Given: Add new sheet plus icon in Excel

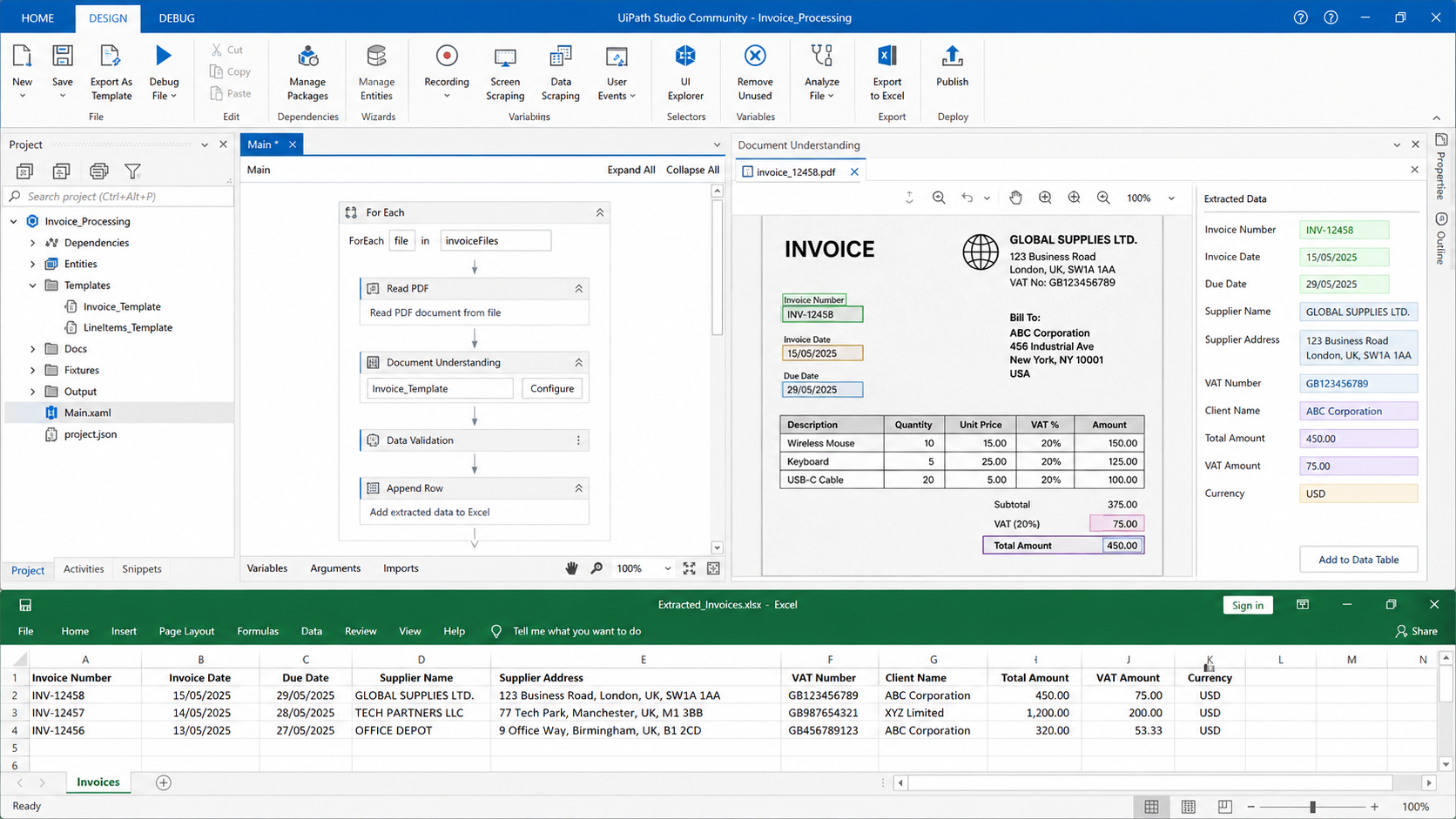Looking at the screenshot, I should coord(163,782).
